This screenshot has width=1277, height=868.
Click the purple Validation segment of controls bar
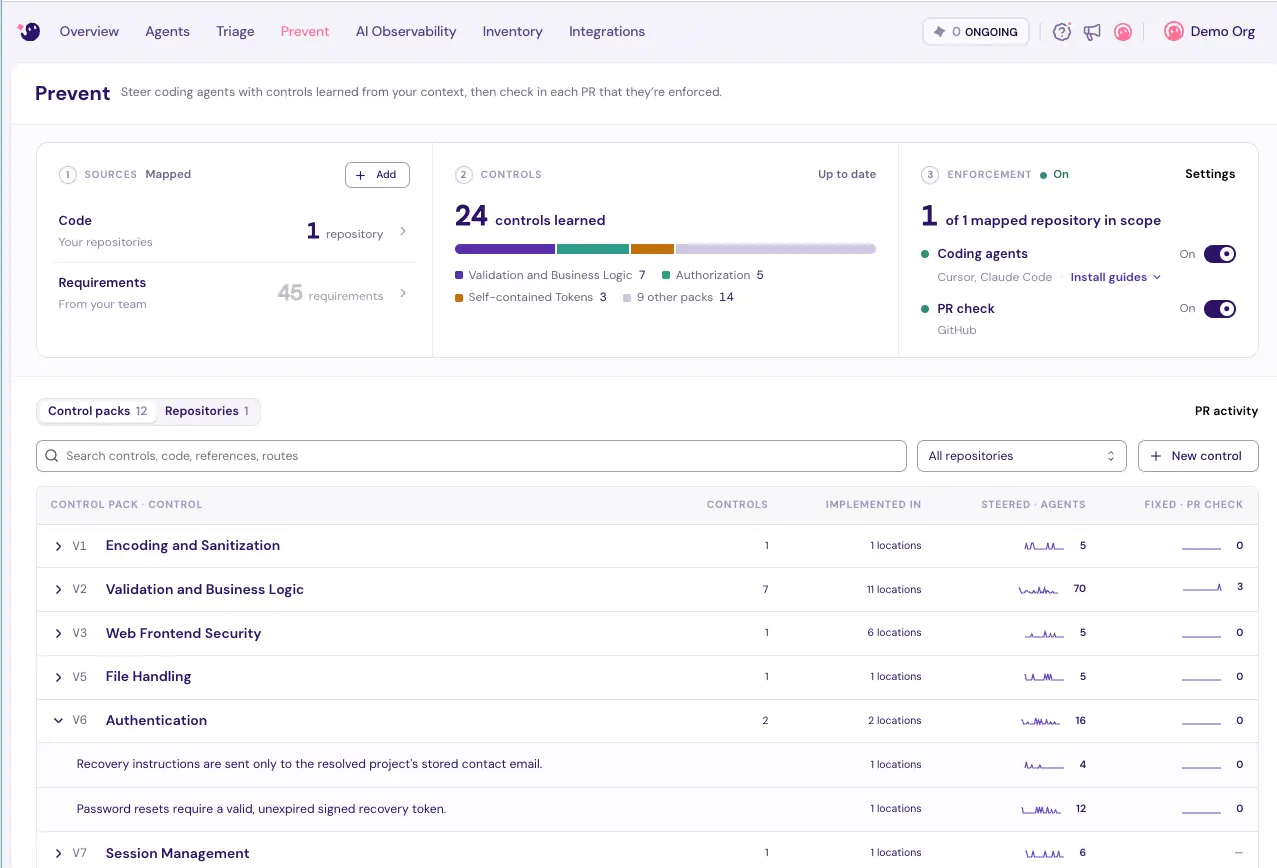pos(505,249)
